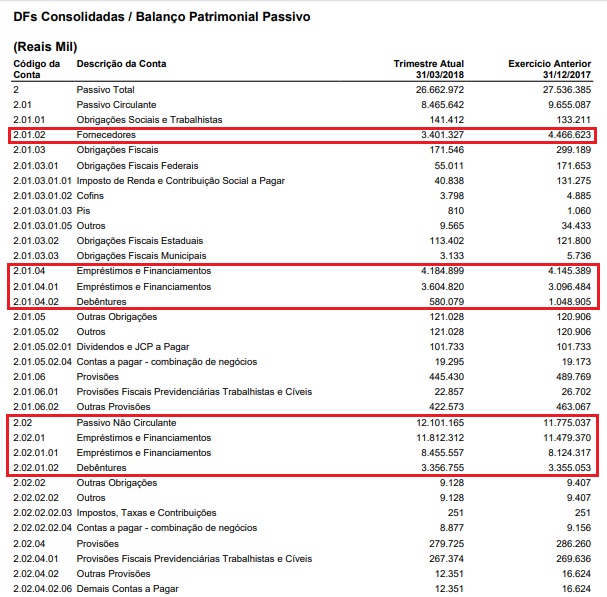Click account code 2.02.01.01

click(x=36, y=453)
